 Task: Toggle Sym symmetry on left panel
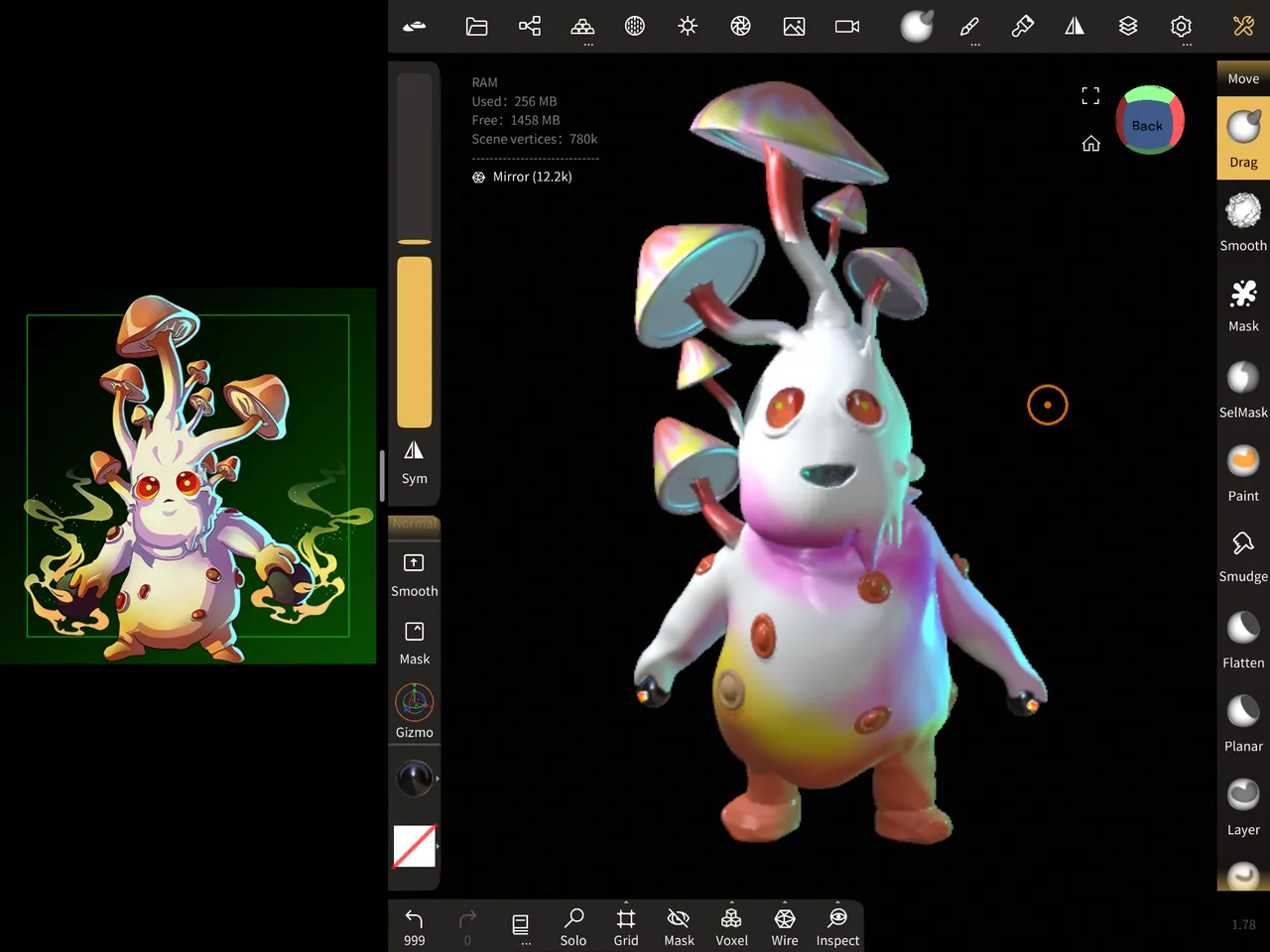click(x=414, y=462)
